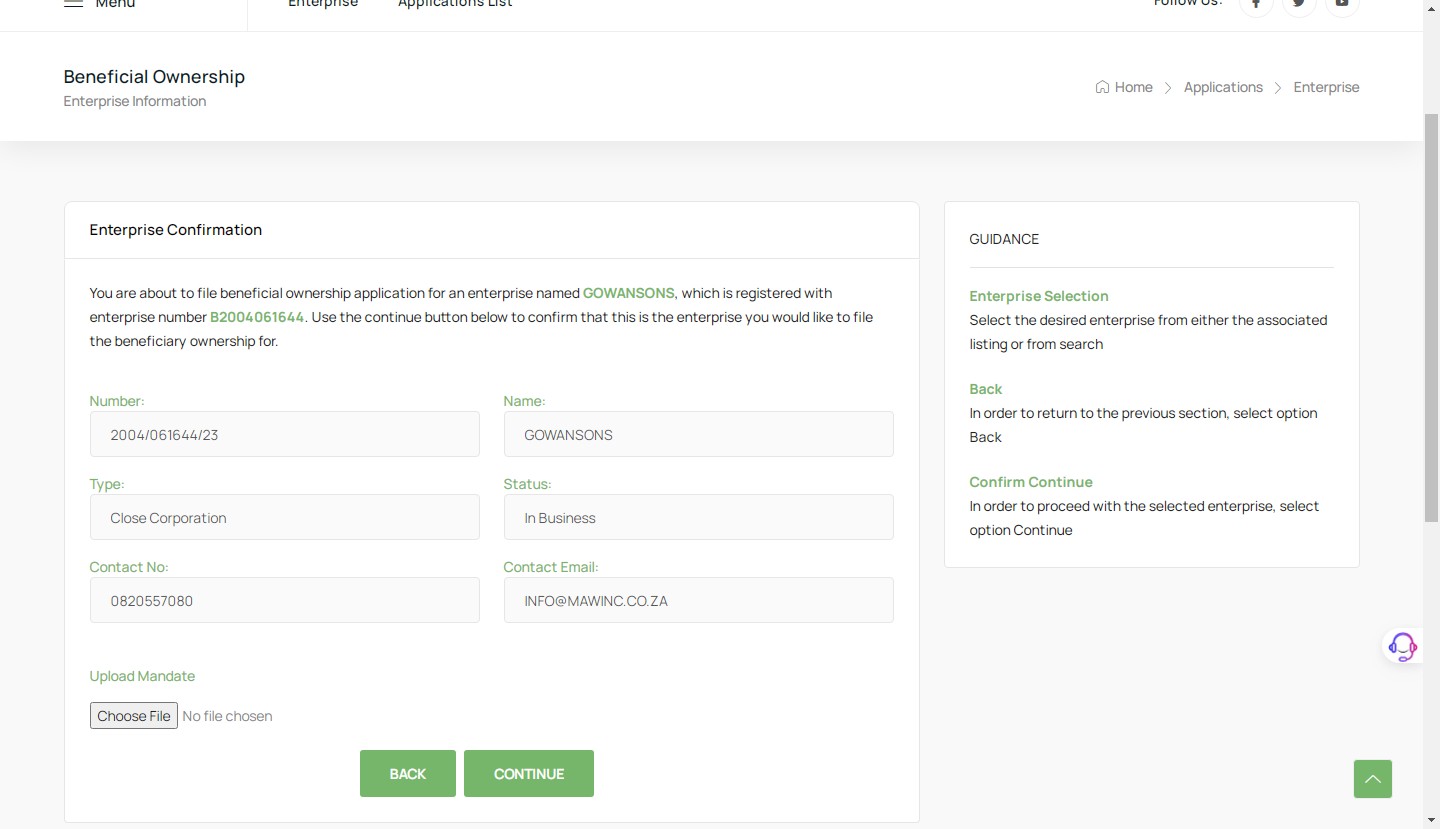Select the Type field Close Corporation
Image resolution: width=1440 pixels, height=829 pixels.
(x=284, y=518)
